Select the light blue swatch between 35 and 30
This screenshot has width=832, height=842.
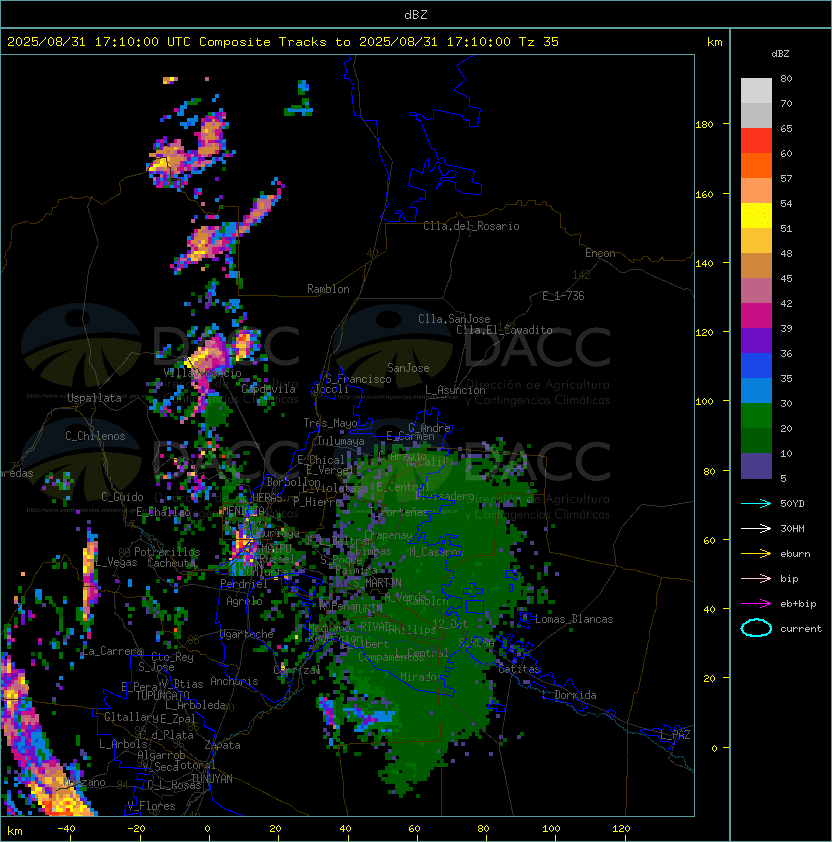click(756, 390)
